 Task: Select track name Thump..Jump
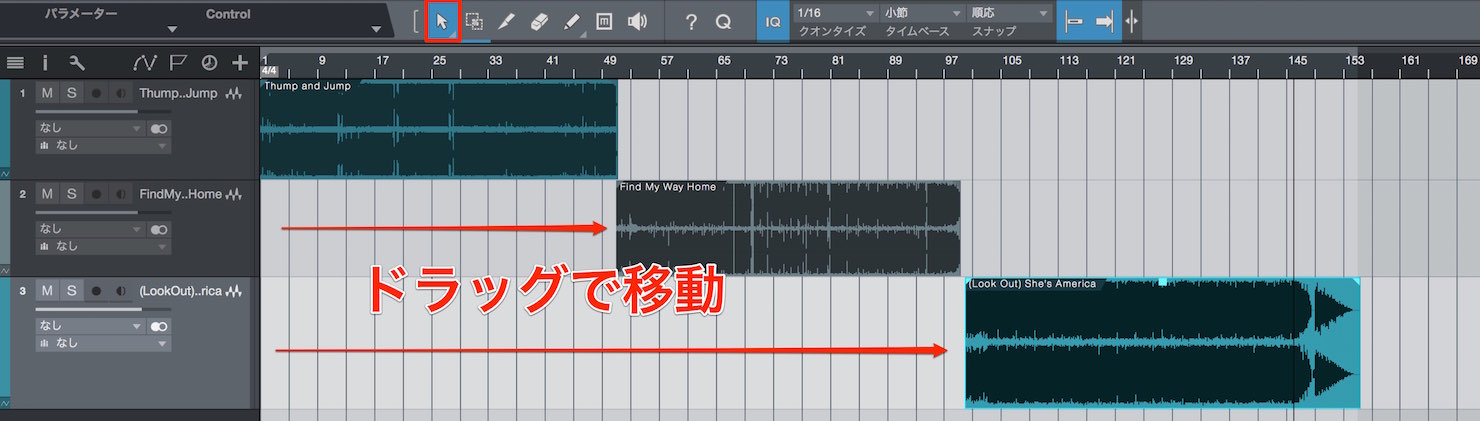180,94
